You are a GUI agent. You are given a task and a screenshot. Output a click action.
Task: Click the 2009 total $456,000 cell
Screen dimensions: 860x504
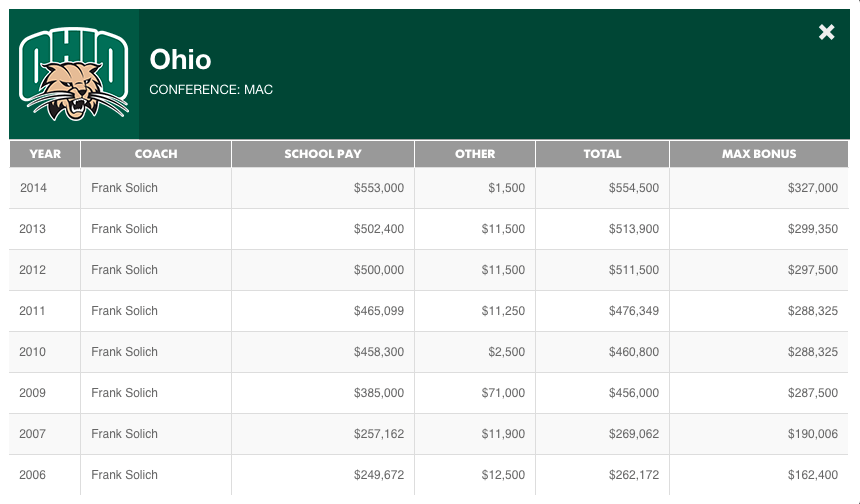click(602, 393)
